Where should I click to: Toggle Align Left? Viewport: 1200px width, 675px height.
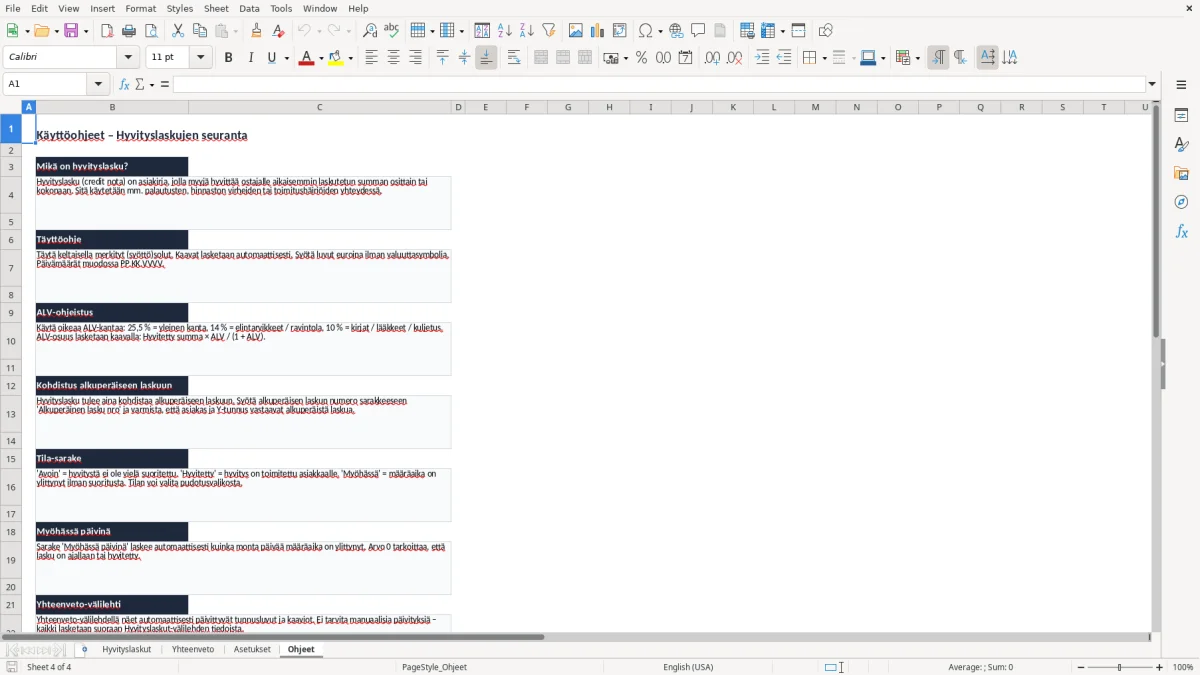(371, 58)
